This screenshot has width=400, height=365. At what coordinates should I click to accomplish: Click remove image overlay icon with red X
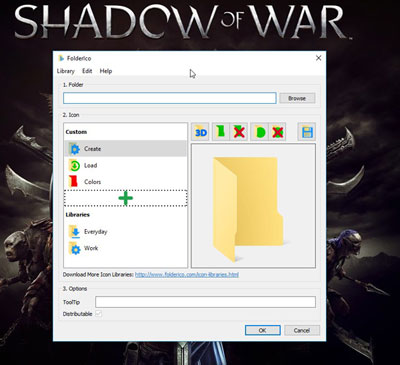(x=277, y=132)
